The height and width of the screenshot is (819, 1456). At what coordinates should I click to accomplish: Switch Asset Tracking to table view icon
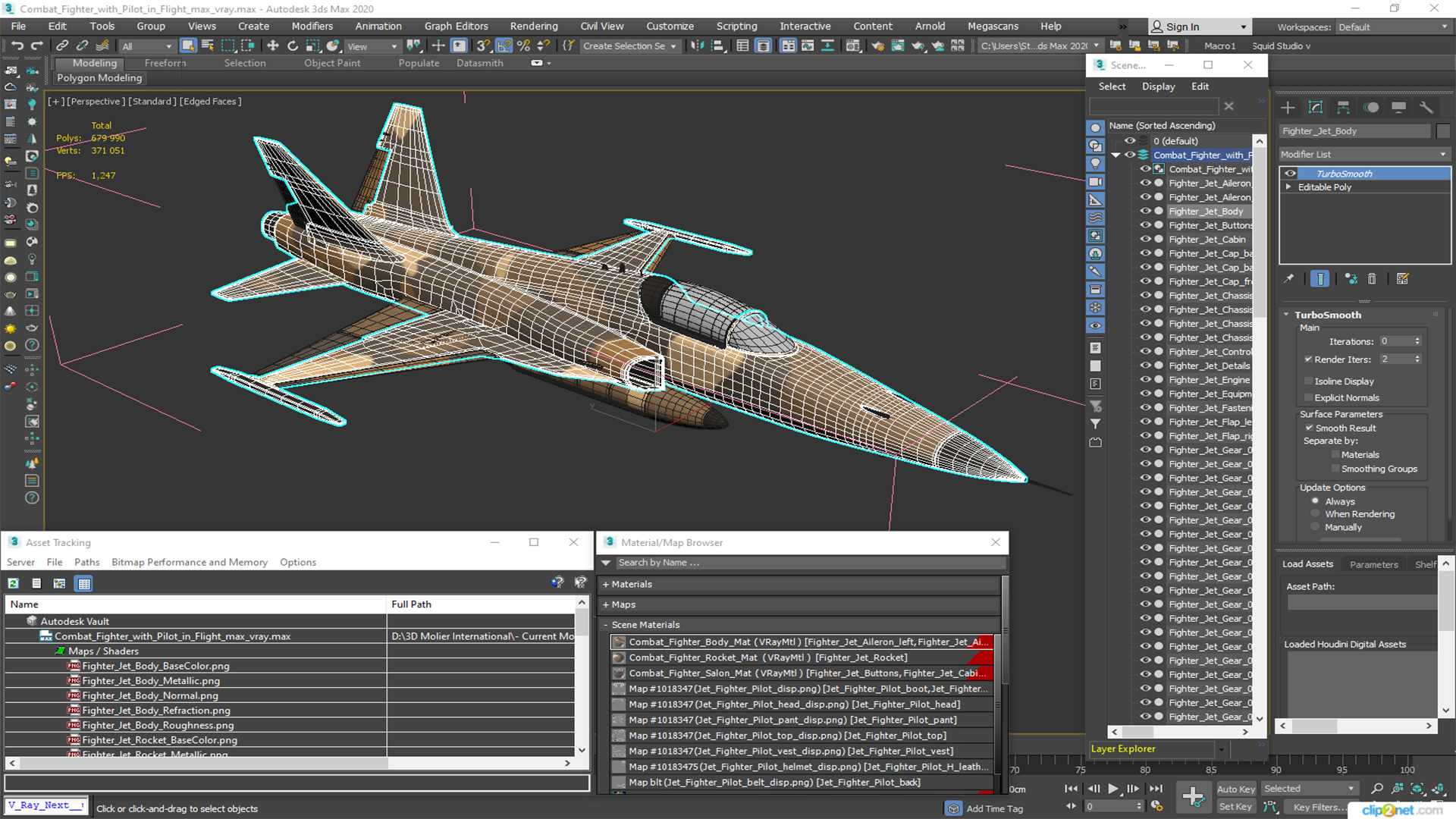point(84,583)
